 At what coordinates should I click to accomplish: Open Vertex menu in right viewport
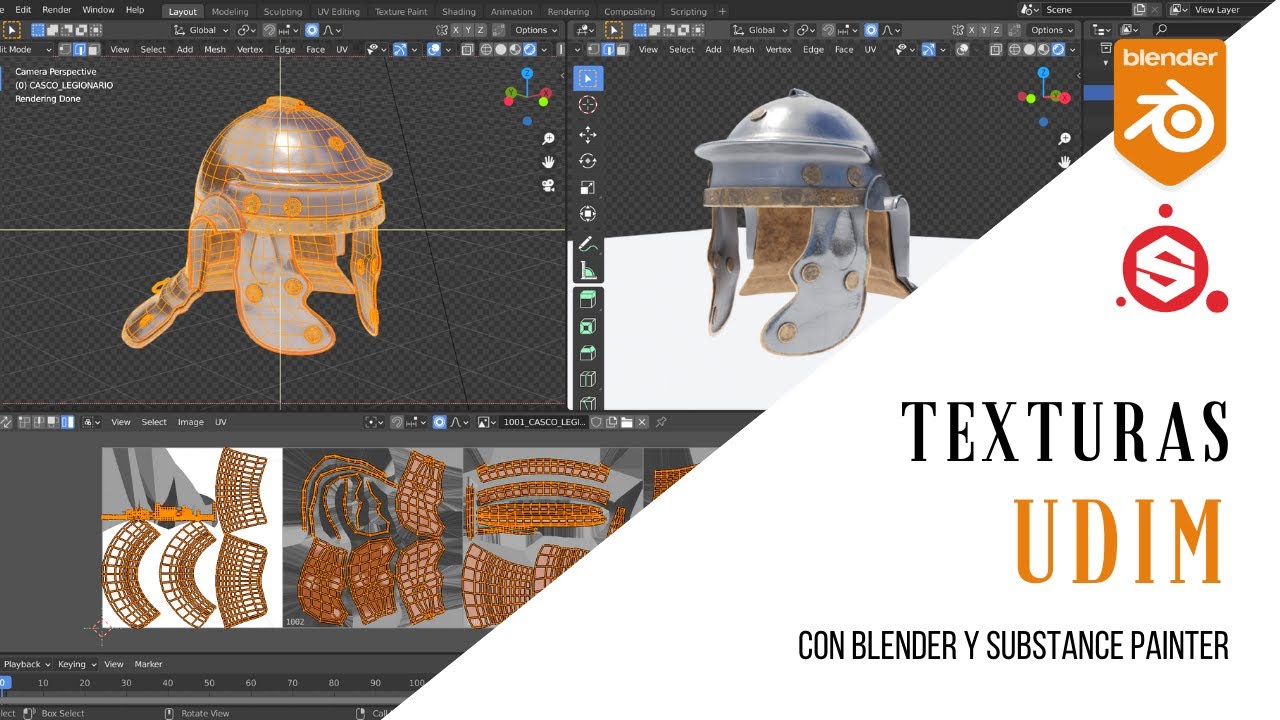pos(778,49)
